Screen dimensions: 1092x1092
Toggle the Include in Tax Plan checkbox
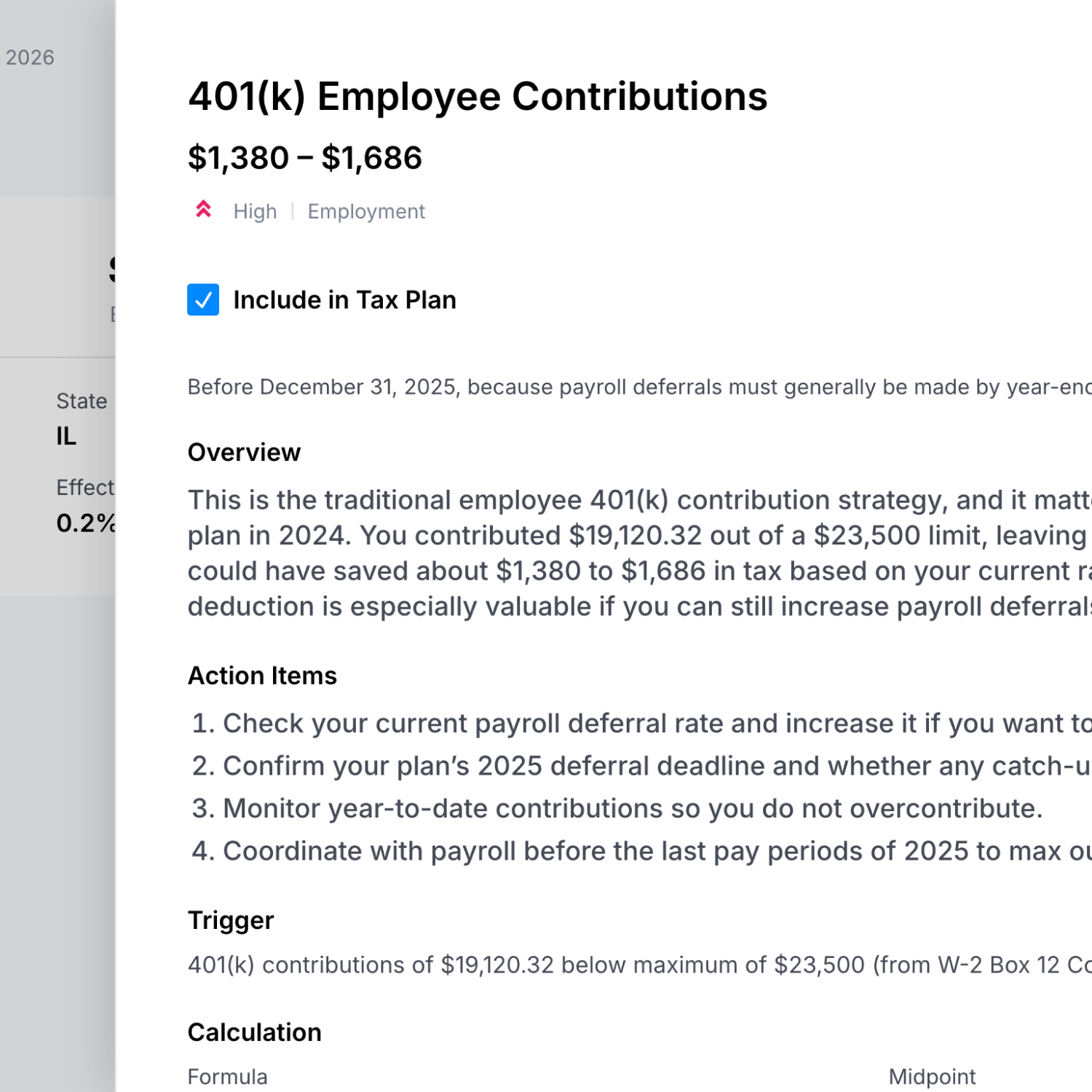[203, 300]
